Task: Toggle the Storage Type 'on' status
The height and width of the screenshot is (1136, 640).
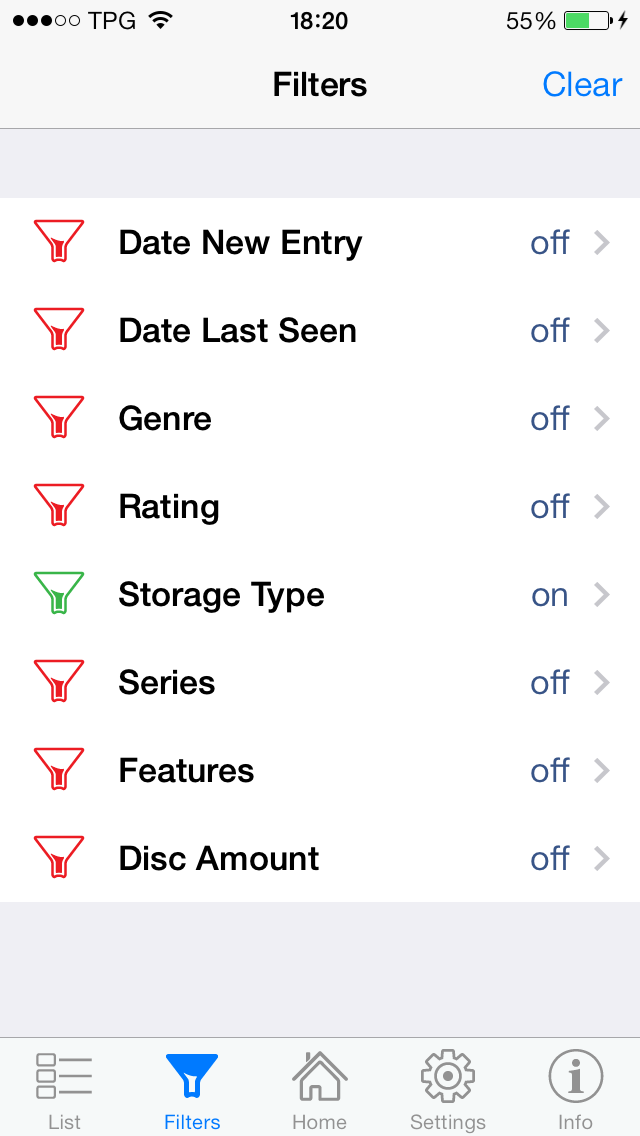Action: [550, 595]
